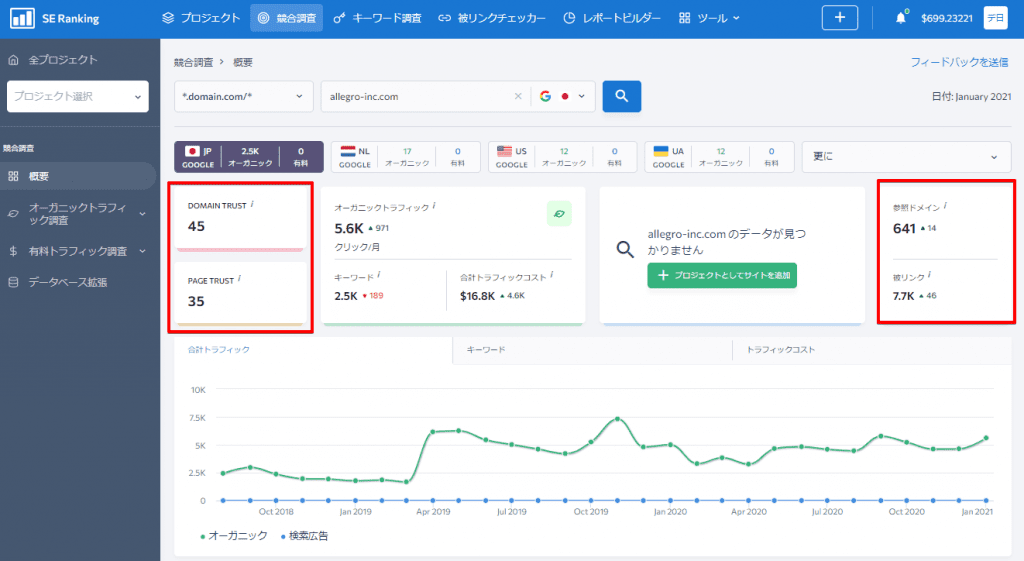1024x561 pixels.
Task: Click the blue search magnifier button
Action: (x=622, y=96)
